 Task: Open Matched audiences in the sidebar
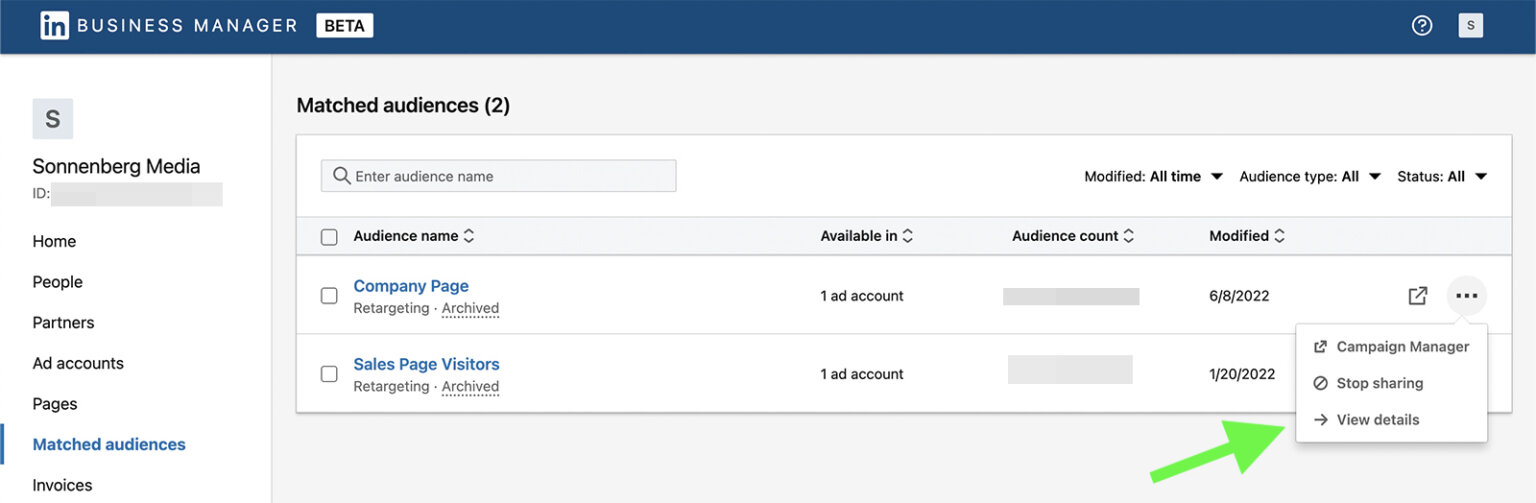pyautogui.click(x=109, y=444)
